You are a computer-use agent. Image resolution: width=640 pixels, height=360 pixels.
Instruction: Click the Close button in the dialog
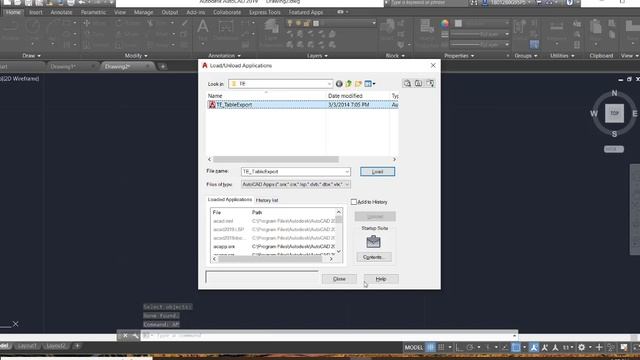[339, 279]
